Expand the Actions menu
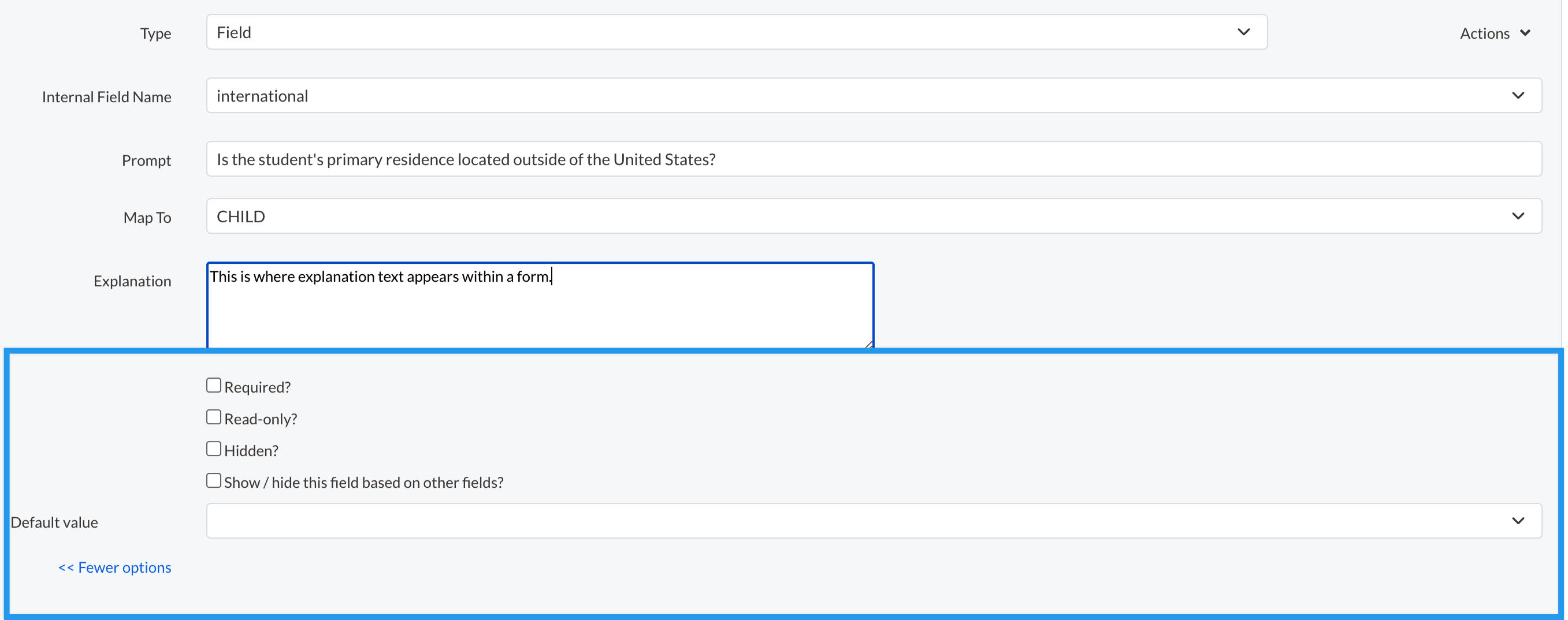This screenshot has width=1568, height=620. [1485, 33]
